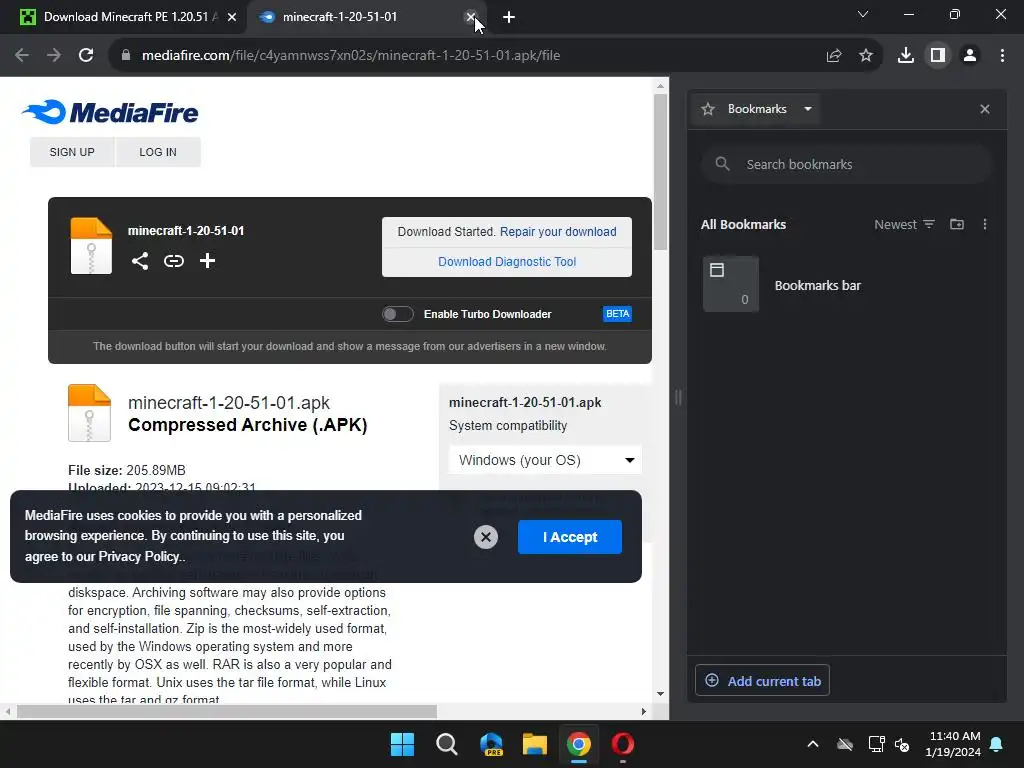Reload the MediaFire page
1024x768 pixels.
pos(86,56)
